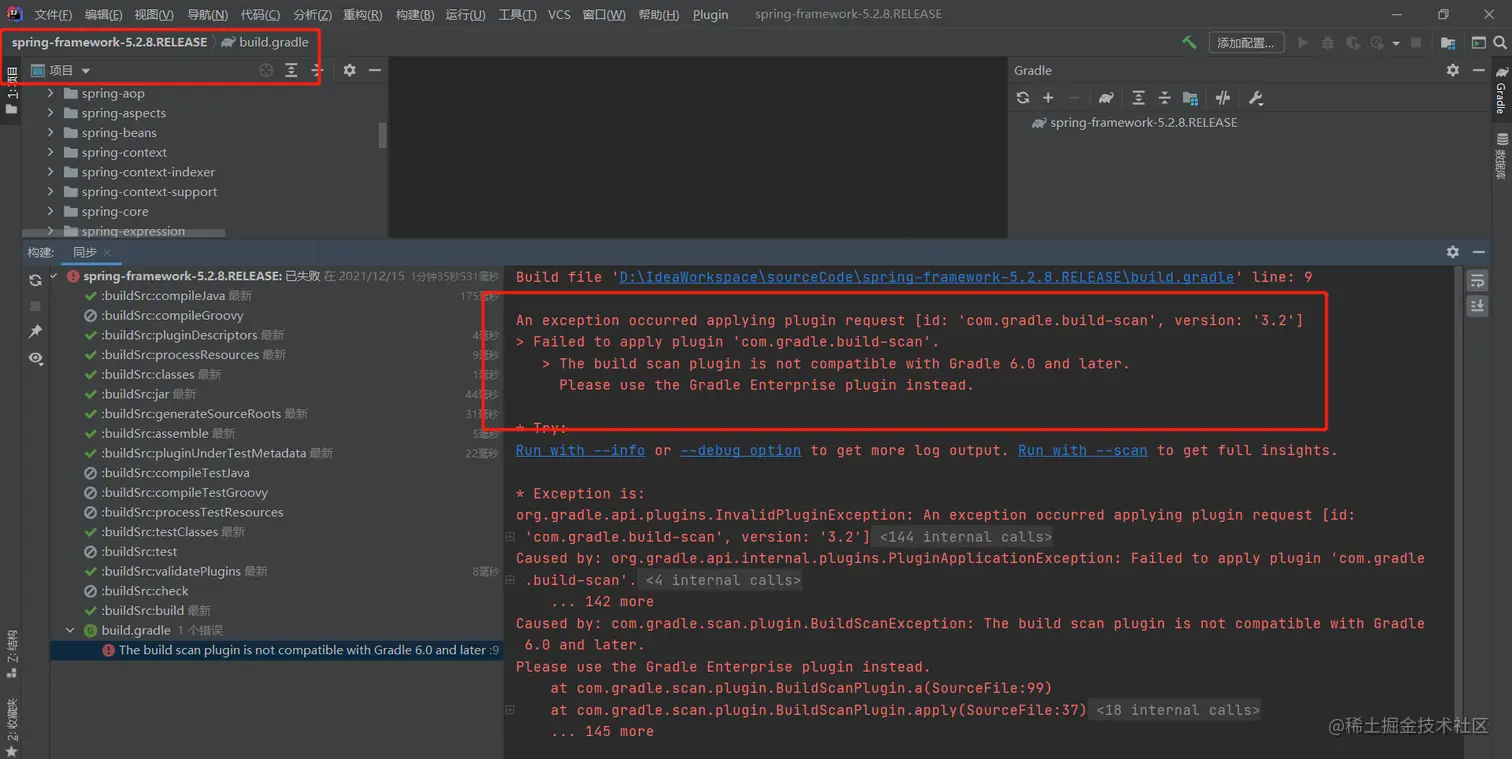Toggle the 1:项目 tool window side tab
1512x759 pixels.
[12, 91]
